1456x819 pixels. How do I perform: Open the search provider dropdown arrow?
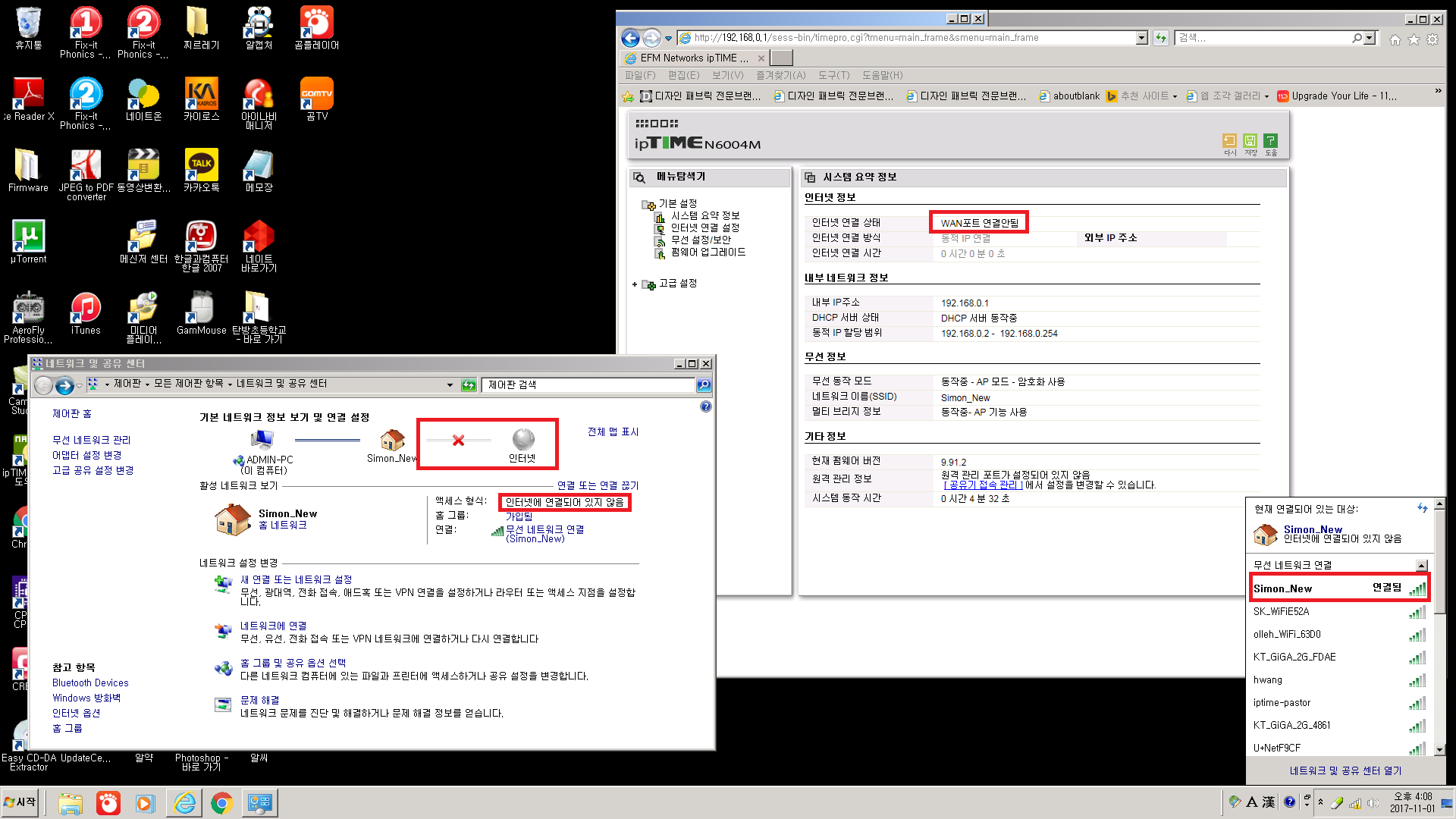[x=1370, y=38]
